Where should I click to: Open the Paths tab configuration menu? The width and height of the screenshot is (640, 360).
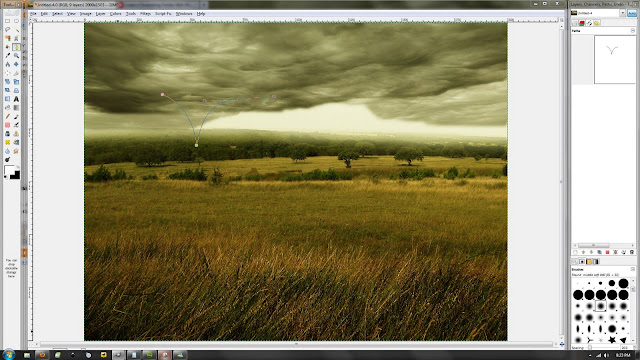(x=633, y=31)
